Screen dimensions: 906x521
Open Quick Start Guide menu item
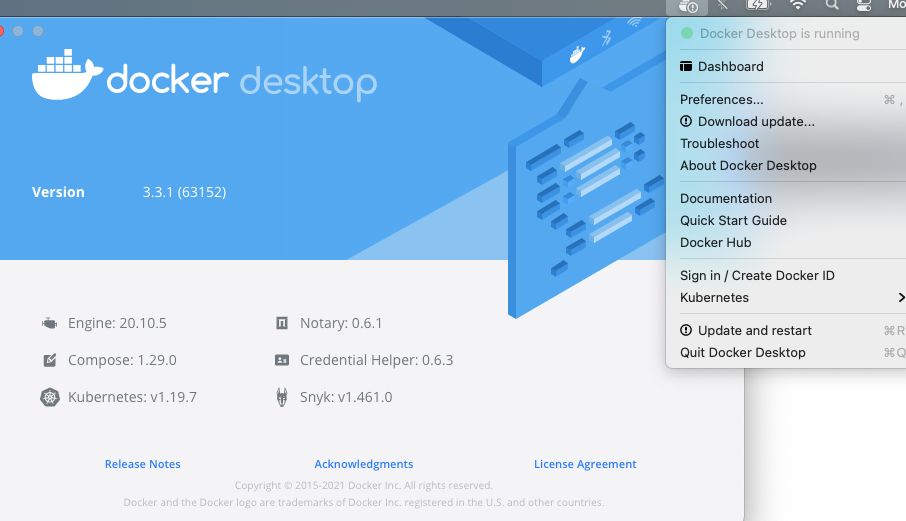pyautogui.click(x=733, y=220)
